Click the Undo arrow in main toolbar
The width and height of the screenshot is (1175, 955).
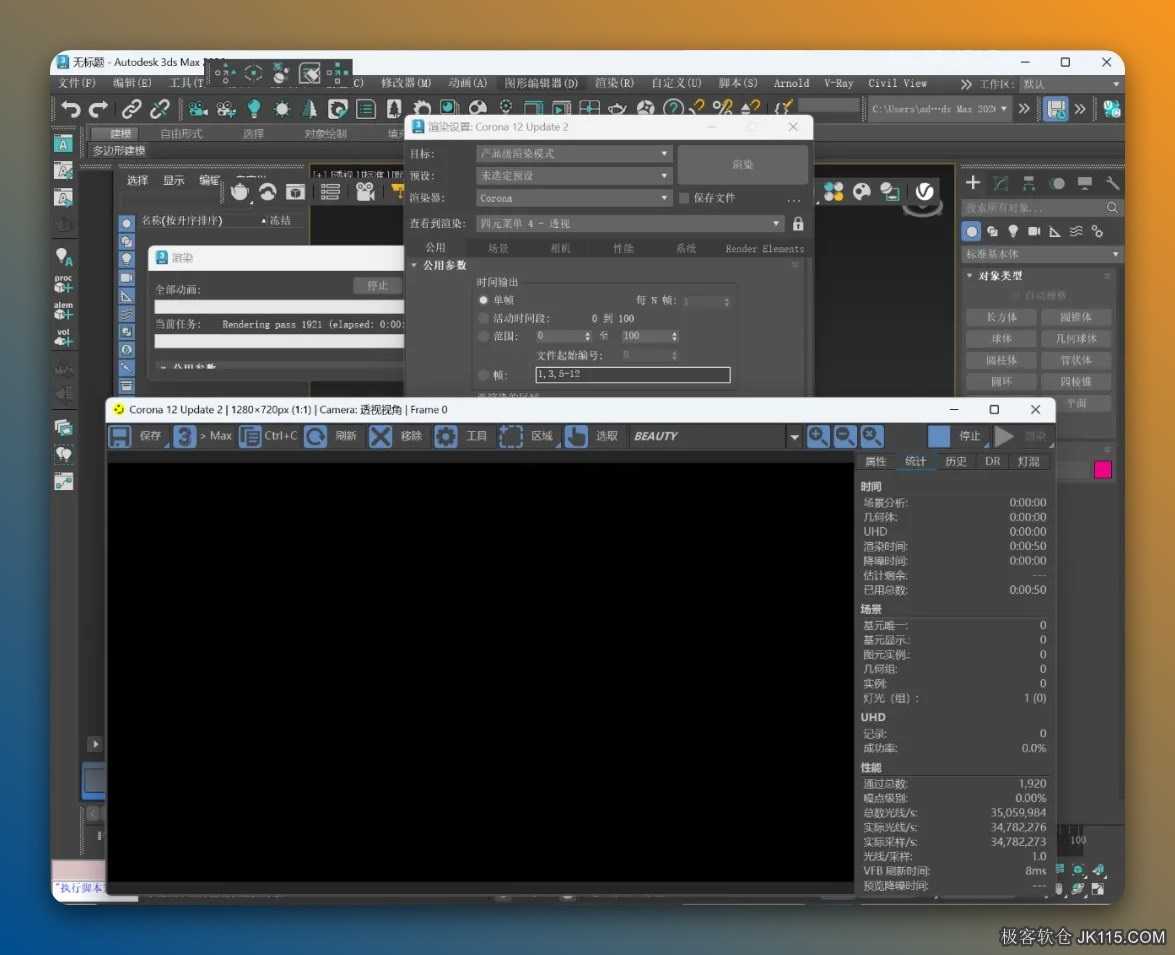(x=70, y=109)
